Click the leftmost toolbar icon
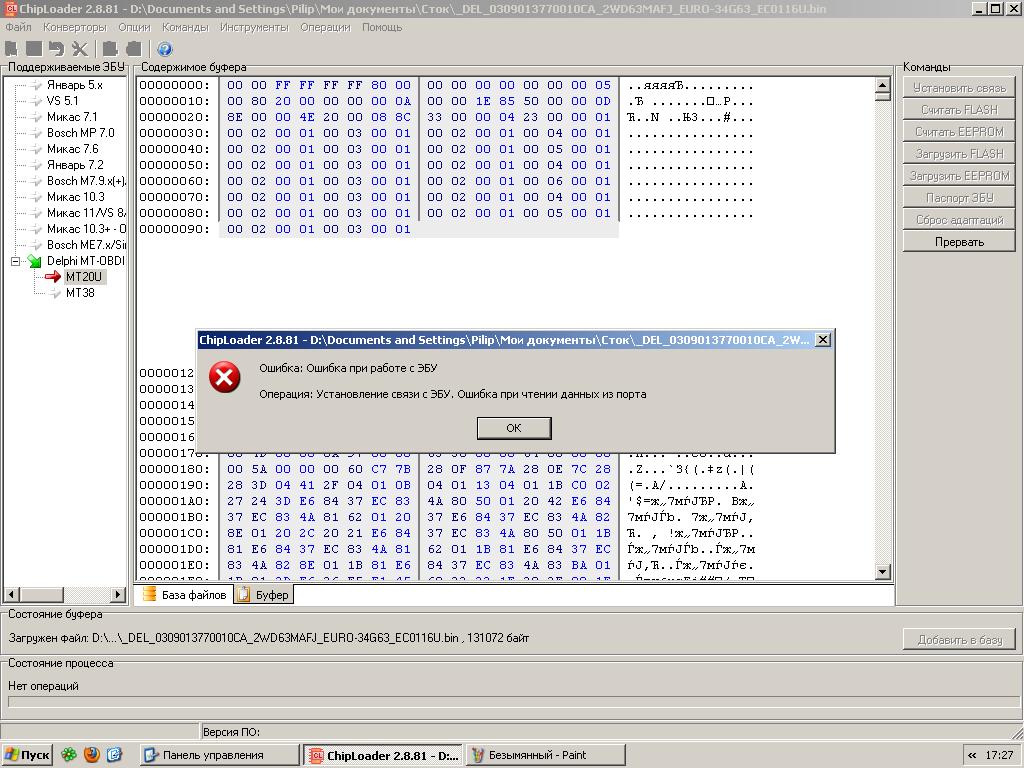The height and width of the screenshot is (768, 1024). pyautogui.click(x=12, y=49)
